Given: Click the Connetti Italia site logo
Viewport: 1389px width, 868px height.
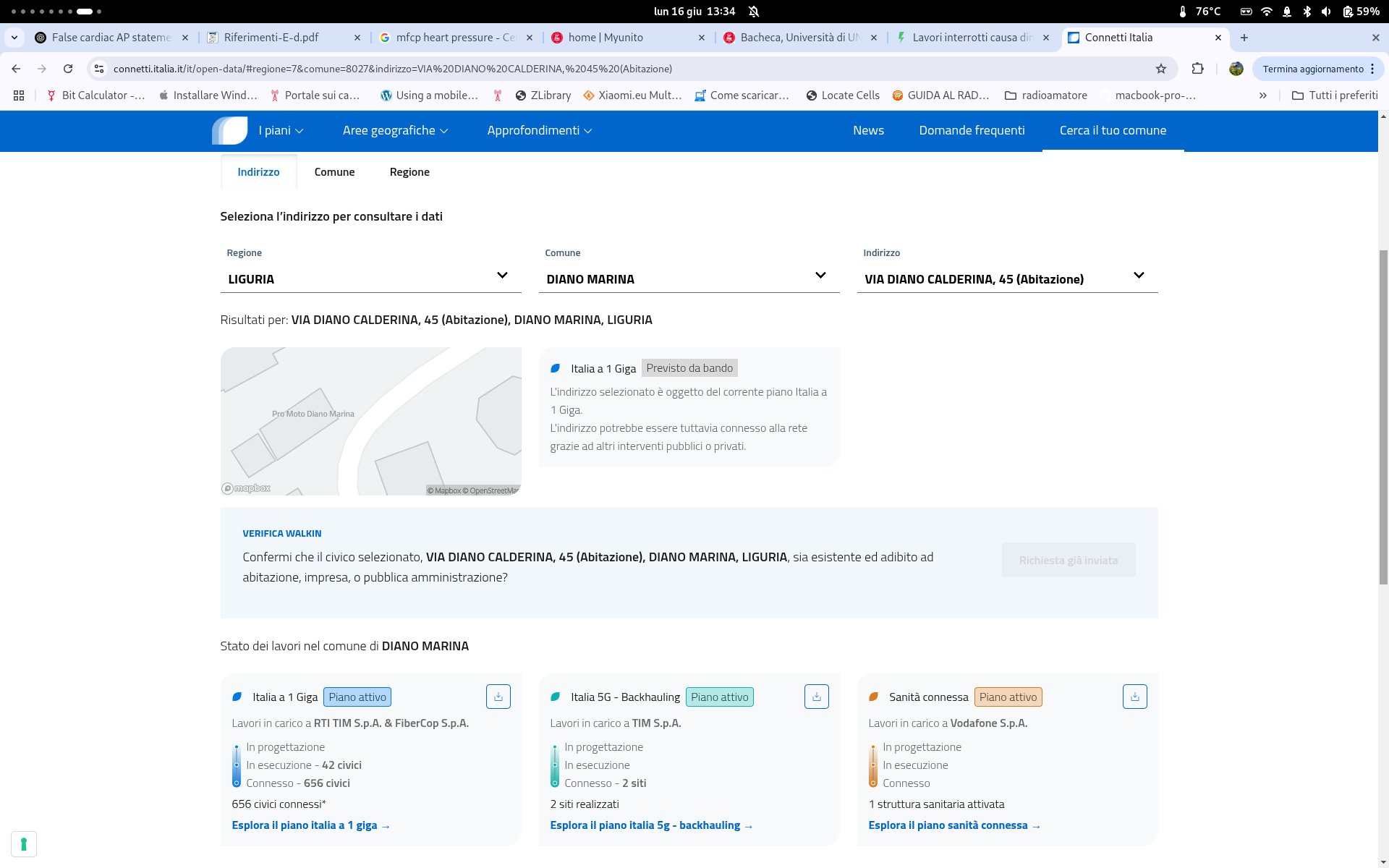Looking at the screenshot, I should (x=229, y=131).
